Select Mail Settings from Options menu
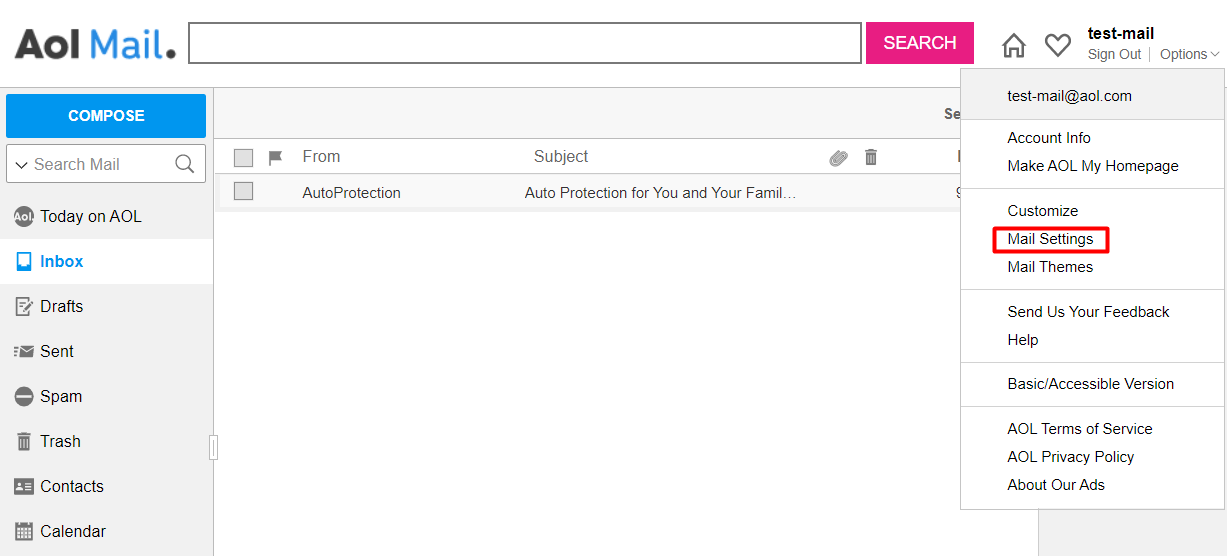The height and width of the screenshot is (556, 1227). (x=1050, y=239)
